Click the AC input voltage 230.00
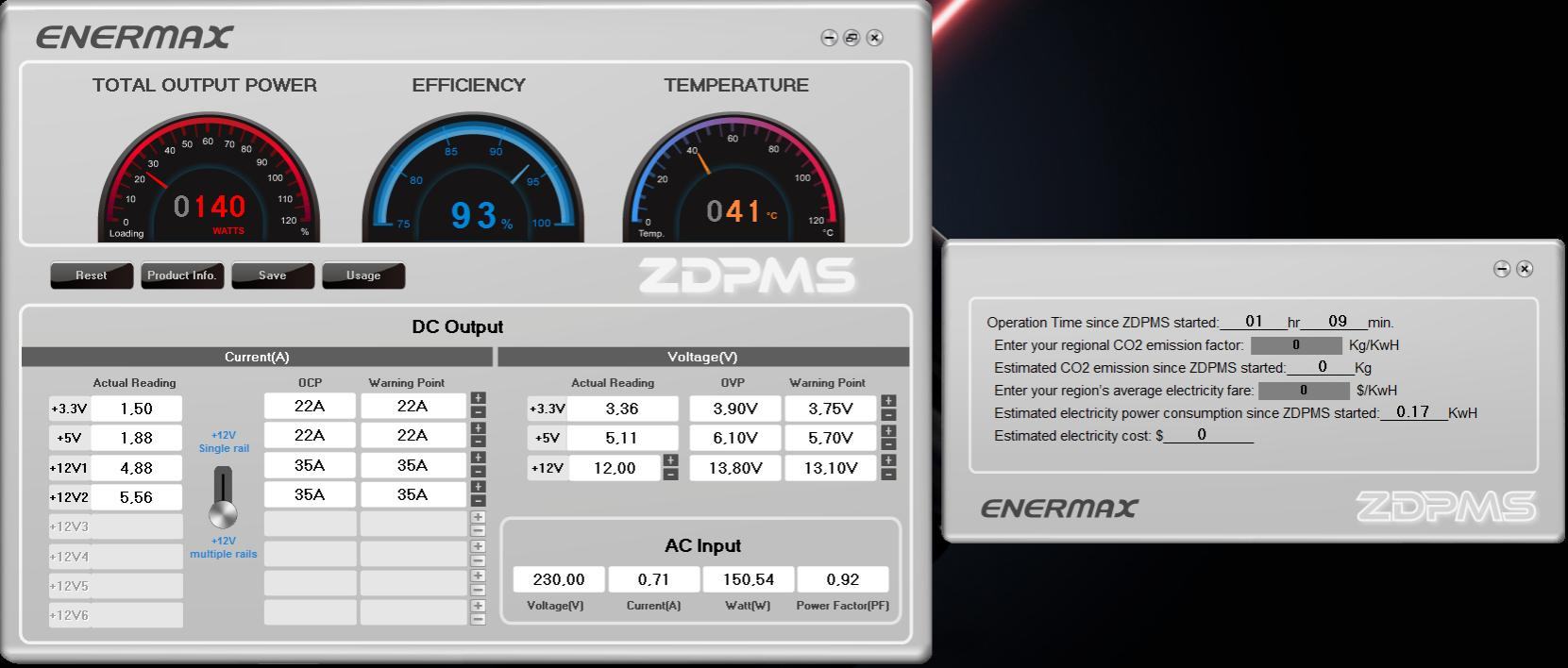Viewport: 1568px width, 668px height. [559, 579]
